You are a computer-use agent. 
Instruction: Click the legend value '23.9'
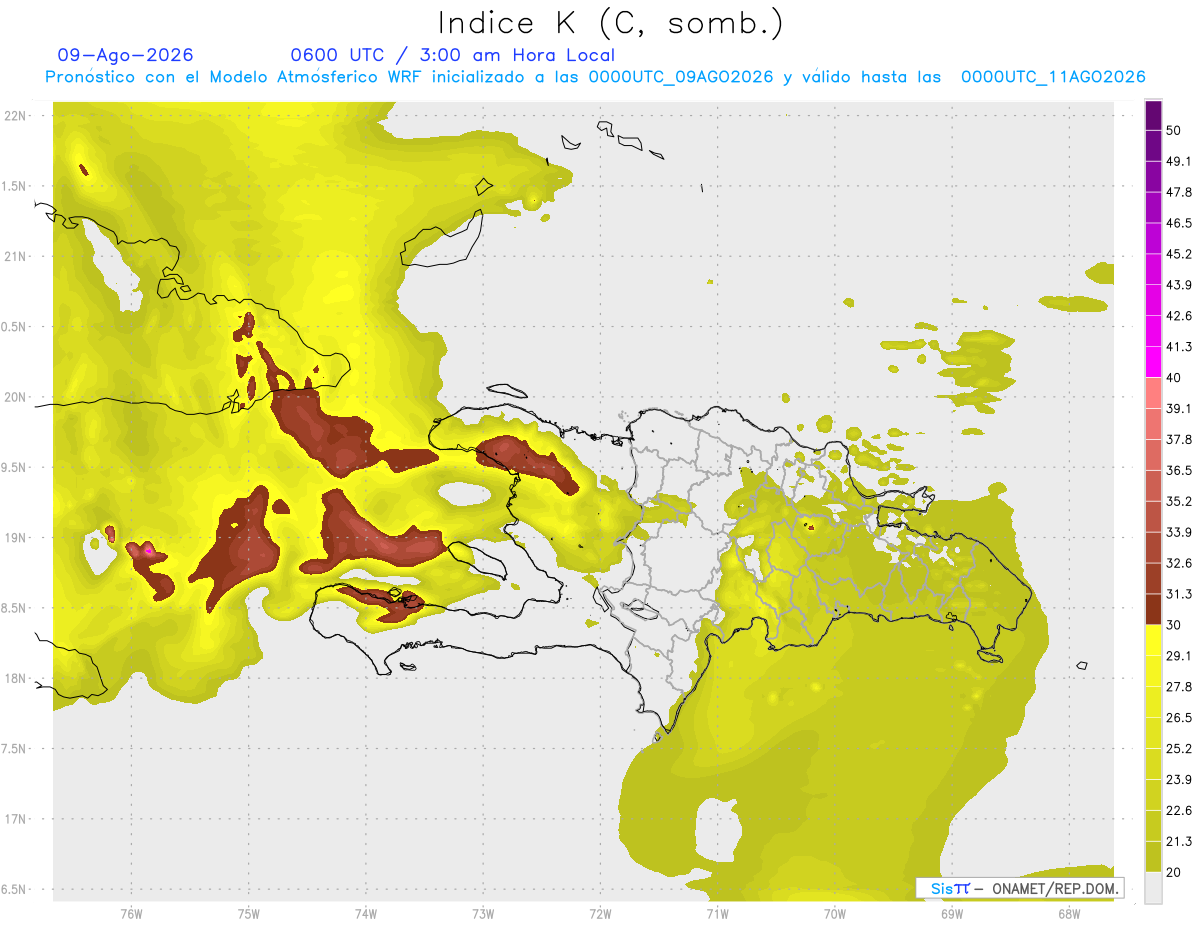[x=1179, y=780]
